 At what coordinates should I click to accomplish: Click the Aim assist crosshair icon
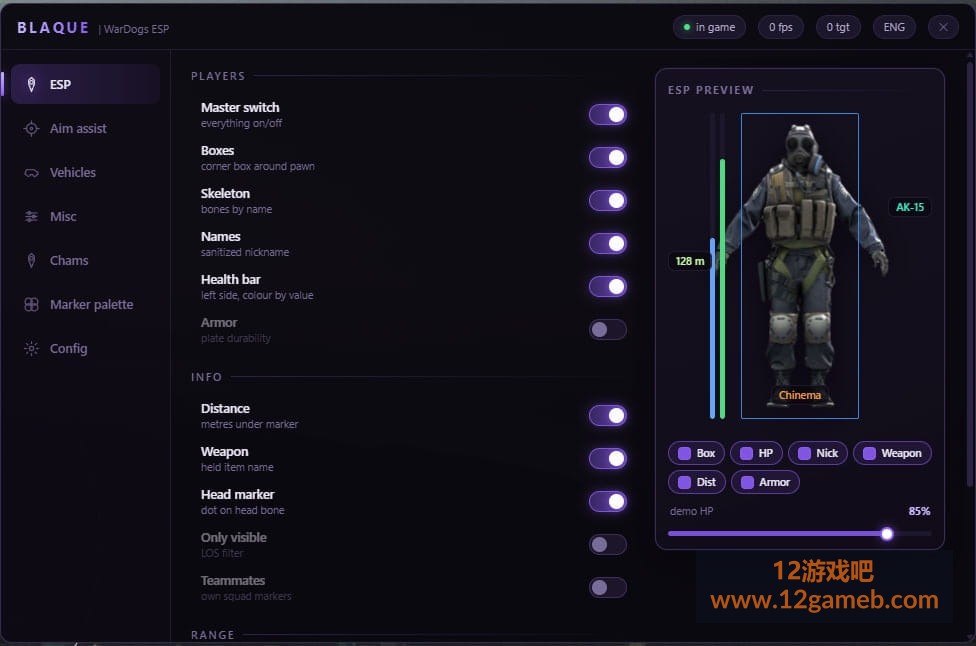(31, 128)
